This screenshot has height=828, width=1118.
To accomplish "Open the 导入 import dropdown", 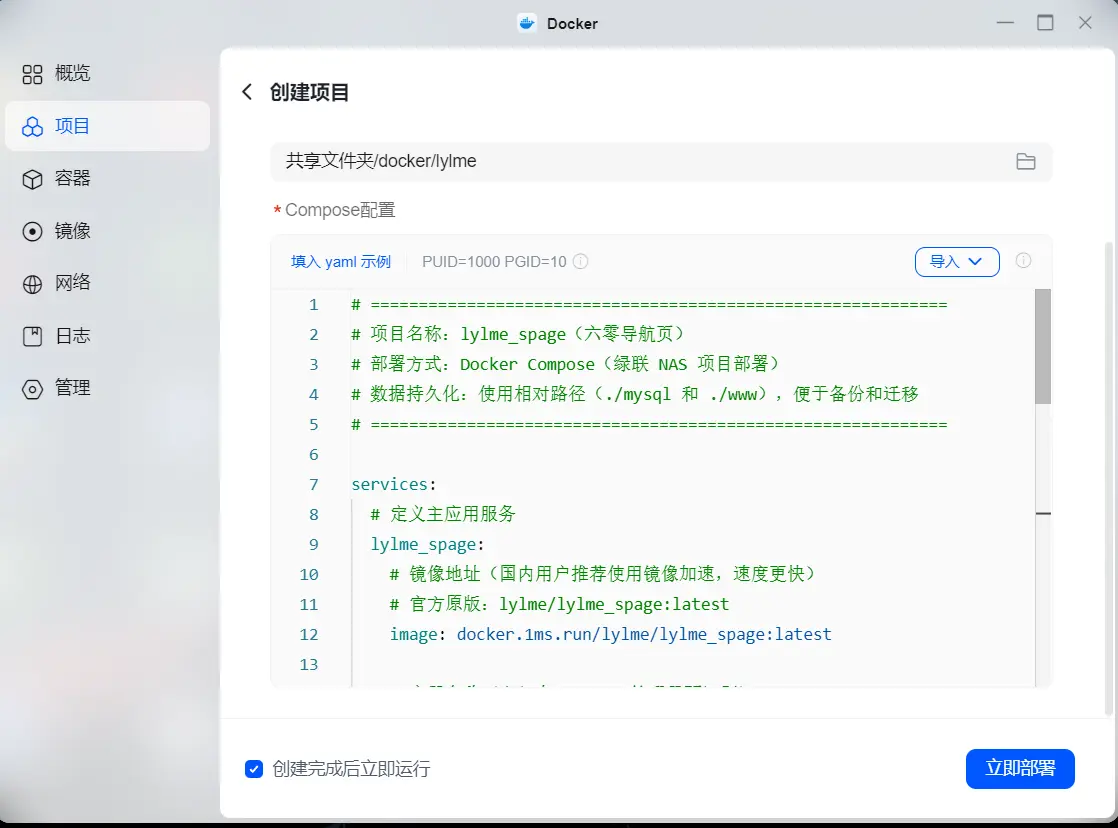I will (x=957, y=262).
